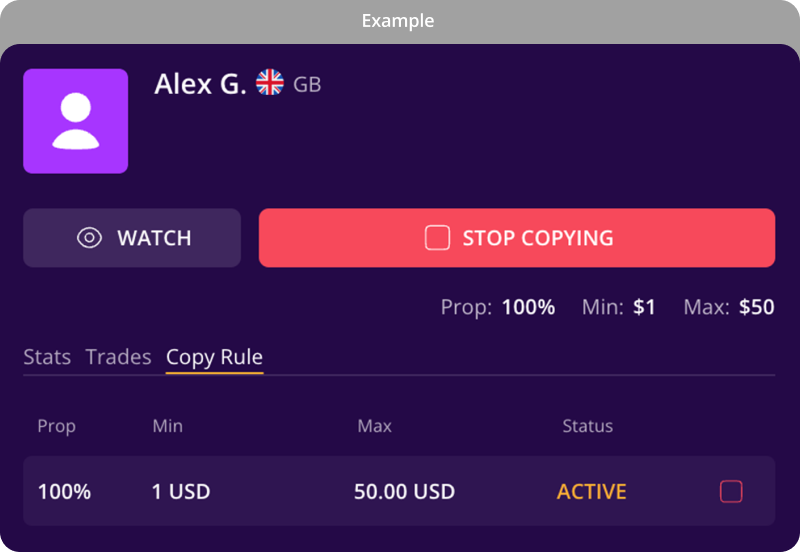Select the Copy Rule tab
Viewport: 800px width, 552px height.
[214, 358]
